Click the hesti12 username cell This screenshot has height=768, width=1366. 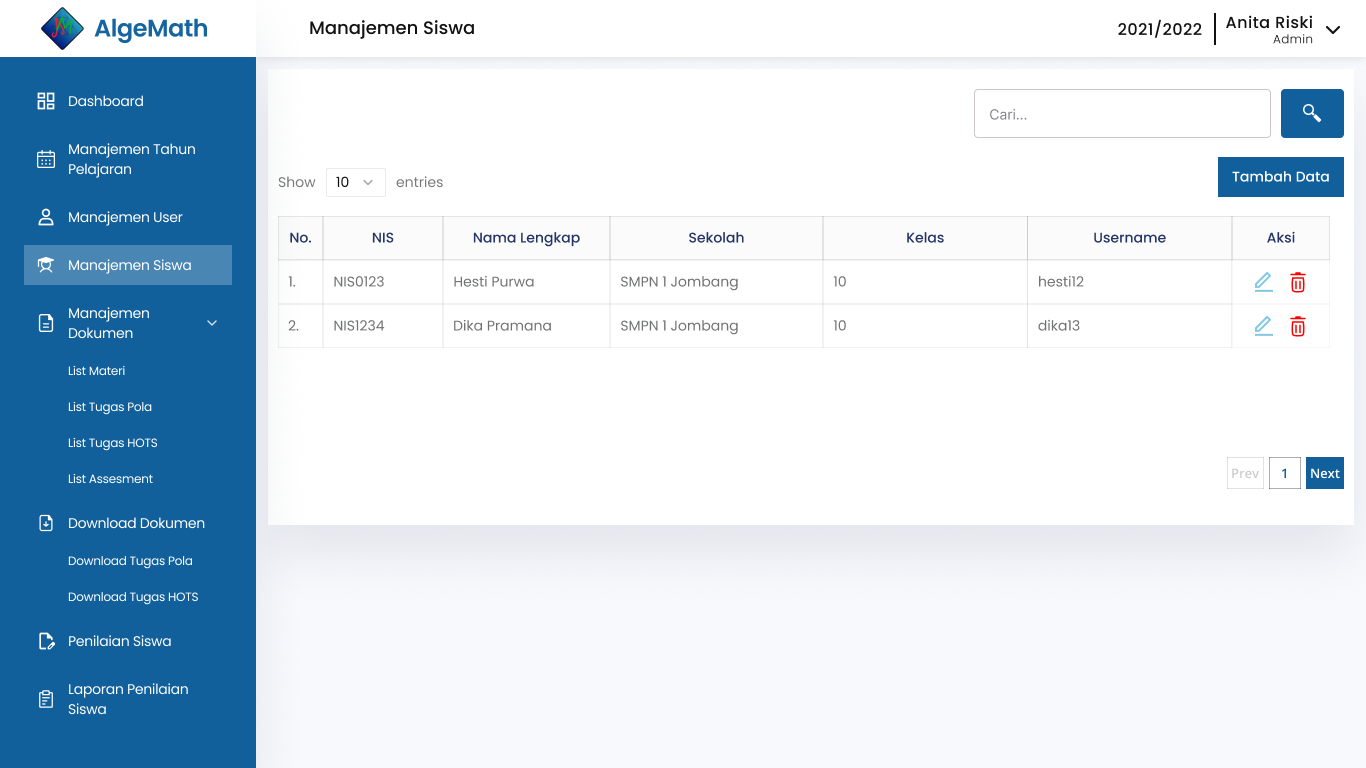pyautogui.click(x=1130, y=282)
